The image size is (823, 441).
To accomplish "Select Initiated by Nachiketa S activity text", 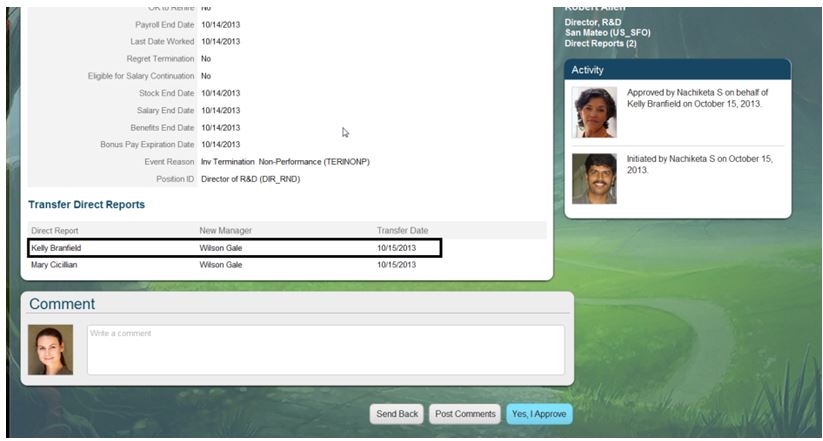I will (700, 164).
